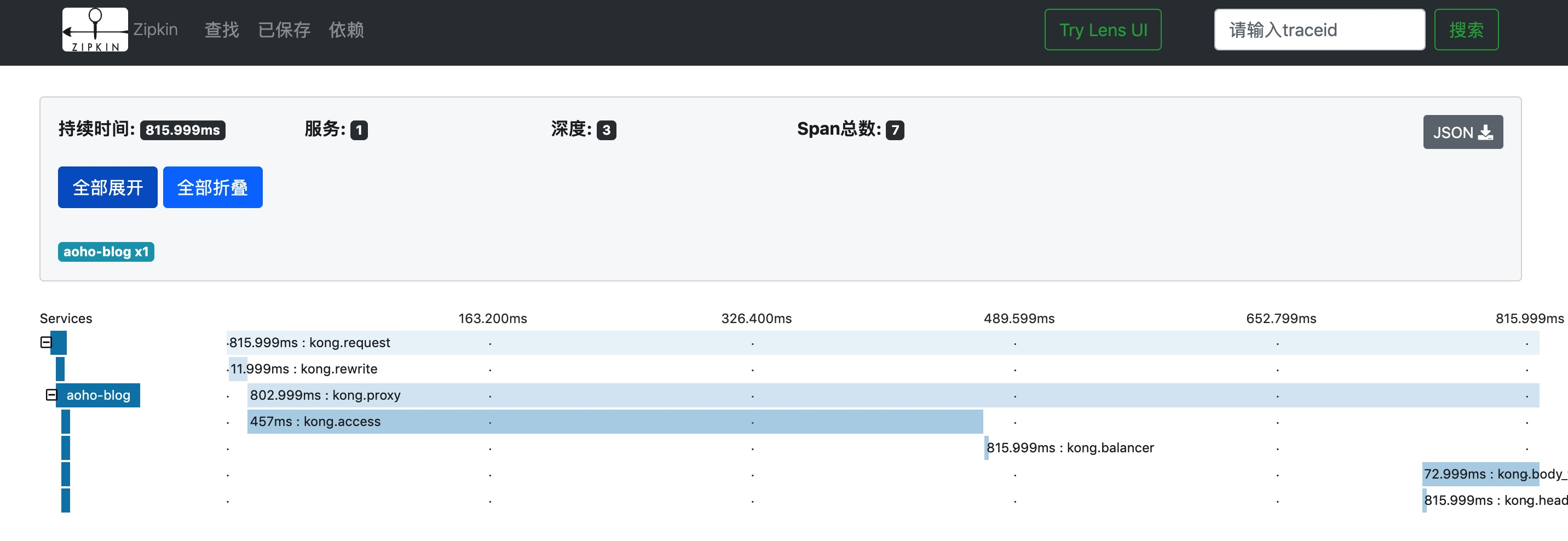Click the 服务 count badge 1
Viewport: 1568px width, 541px height.
click(359, 130)
